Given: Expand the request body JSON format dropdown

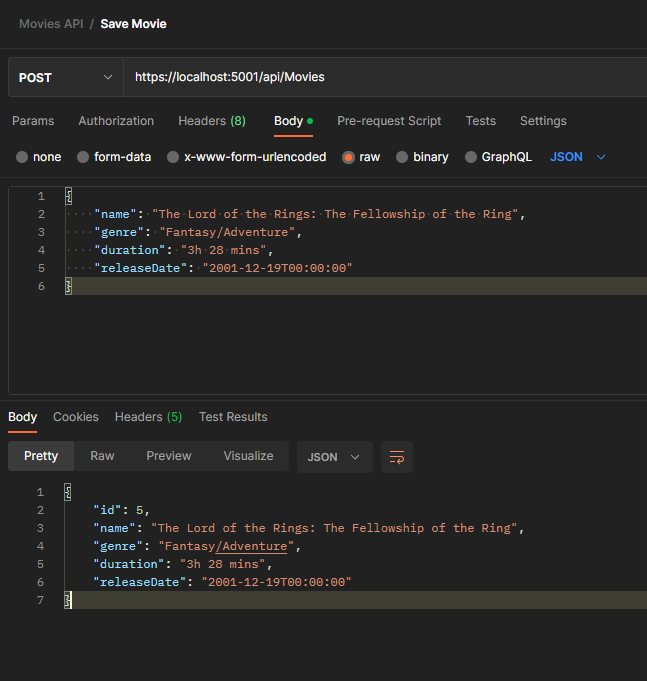Looking at the screenshot, I should (578, 157).
